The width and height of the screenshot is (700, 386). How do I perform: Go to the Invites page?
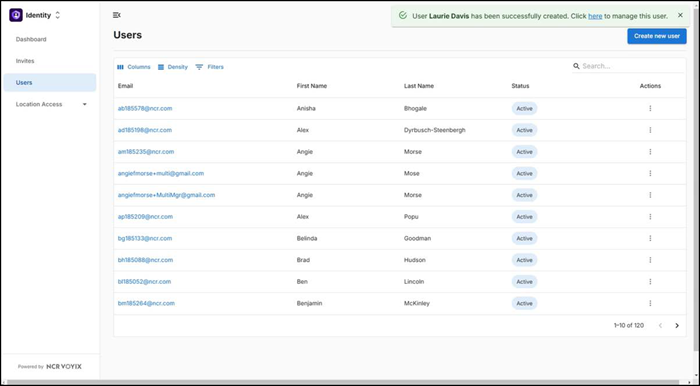click(x=25, y=61)
